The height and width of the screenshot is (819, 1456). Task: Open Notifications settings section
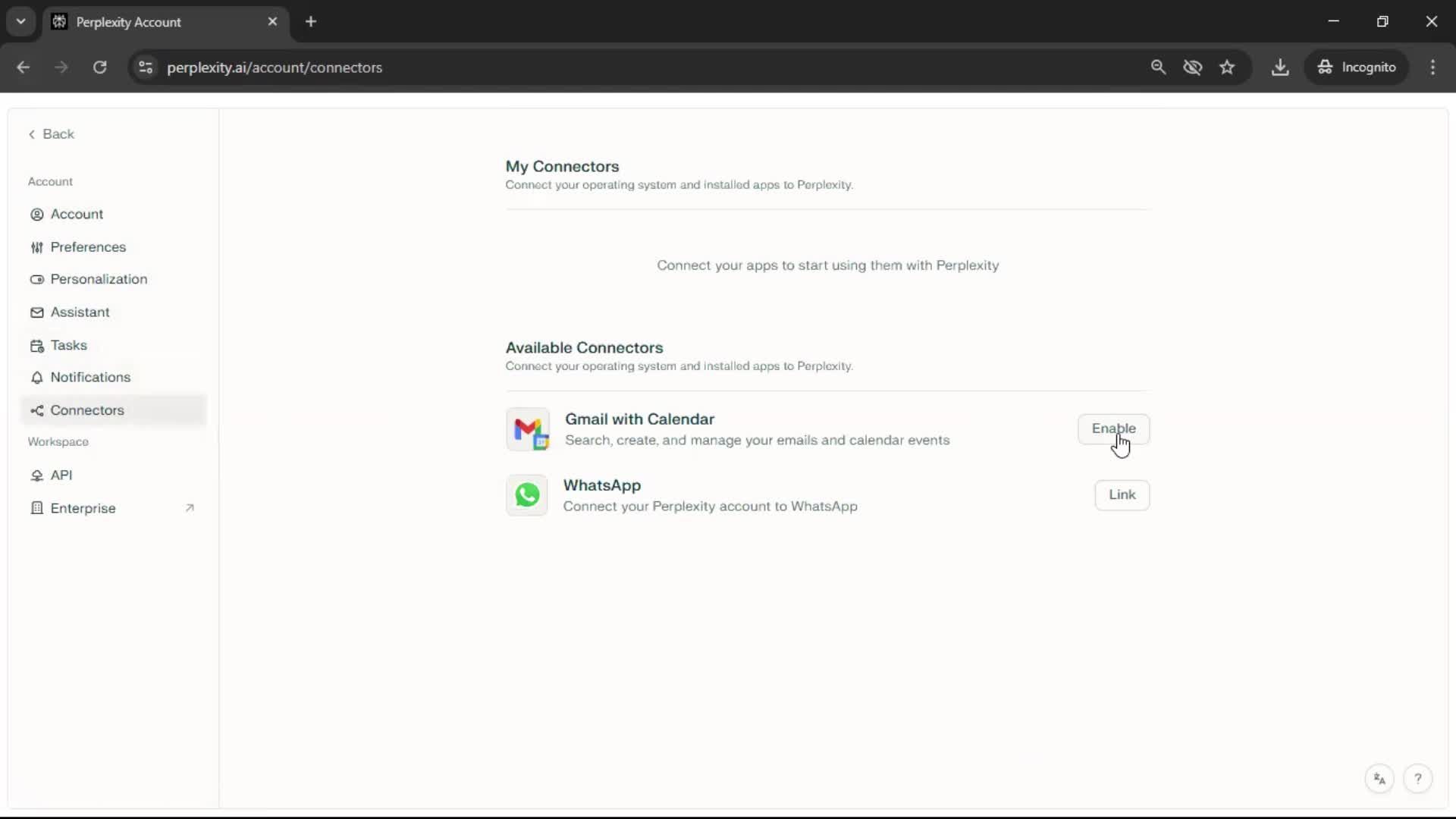point(90,377)
